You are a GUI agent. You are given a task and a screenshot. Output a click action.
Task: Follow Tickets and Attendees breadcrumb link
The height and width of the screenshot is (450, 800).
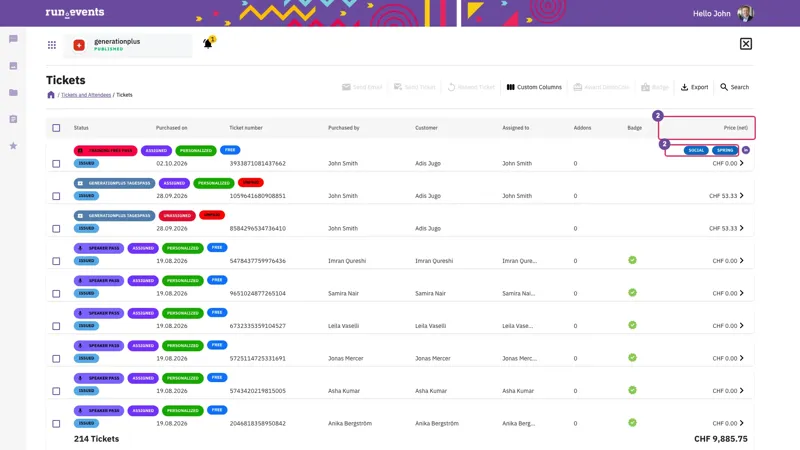[x=86, y=95]
